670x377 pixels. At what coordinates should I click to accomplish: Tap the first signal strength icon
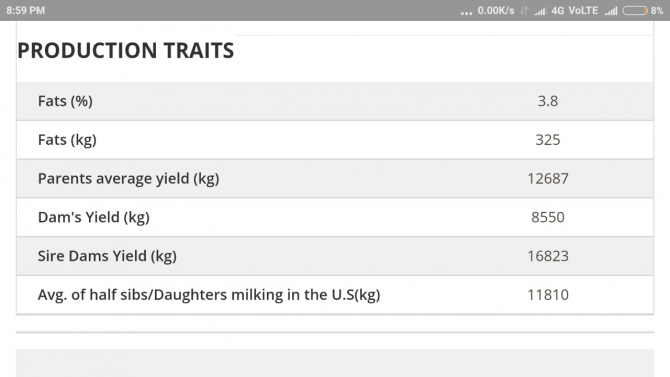tap(540, 11)
